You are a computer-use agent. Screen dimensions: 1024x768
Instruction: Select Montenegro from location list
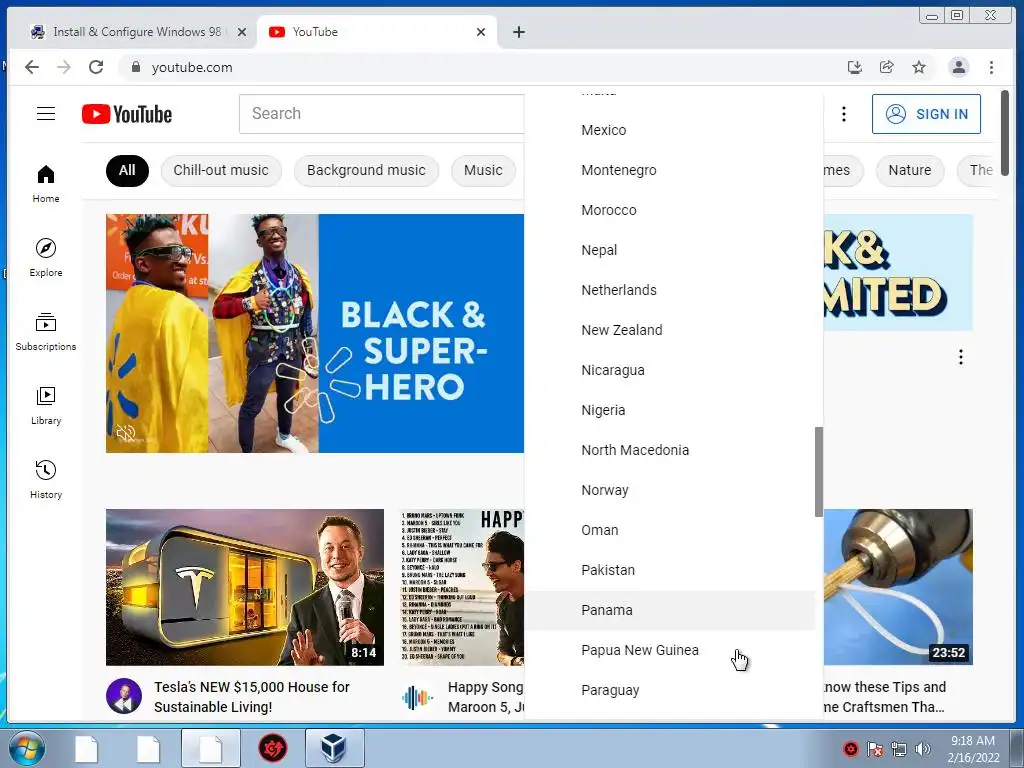(670, 170)
